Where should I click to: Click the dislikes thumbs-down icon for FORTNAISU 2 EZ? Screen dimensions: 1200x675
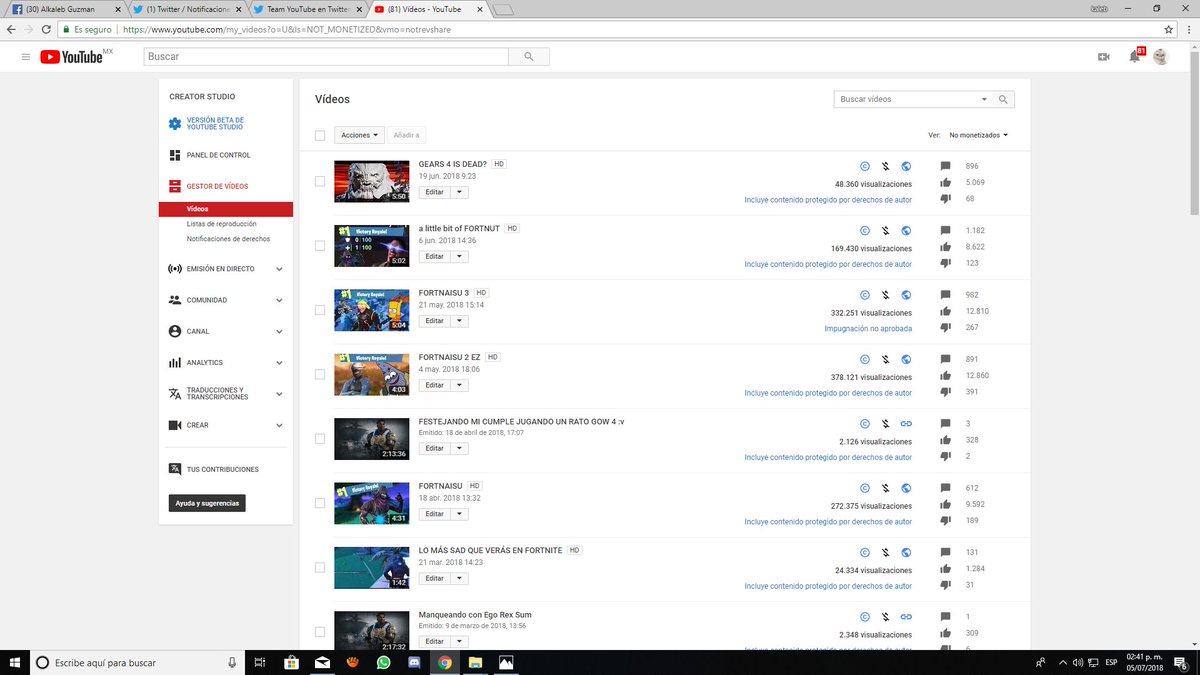(945, 392)
